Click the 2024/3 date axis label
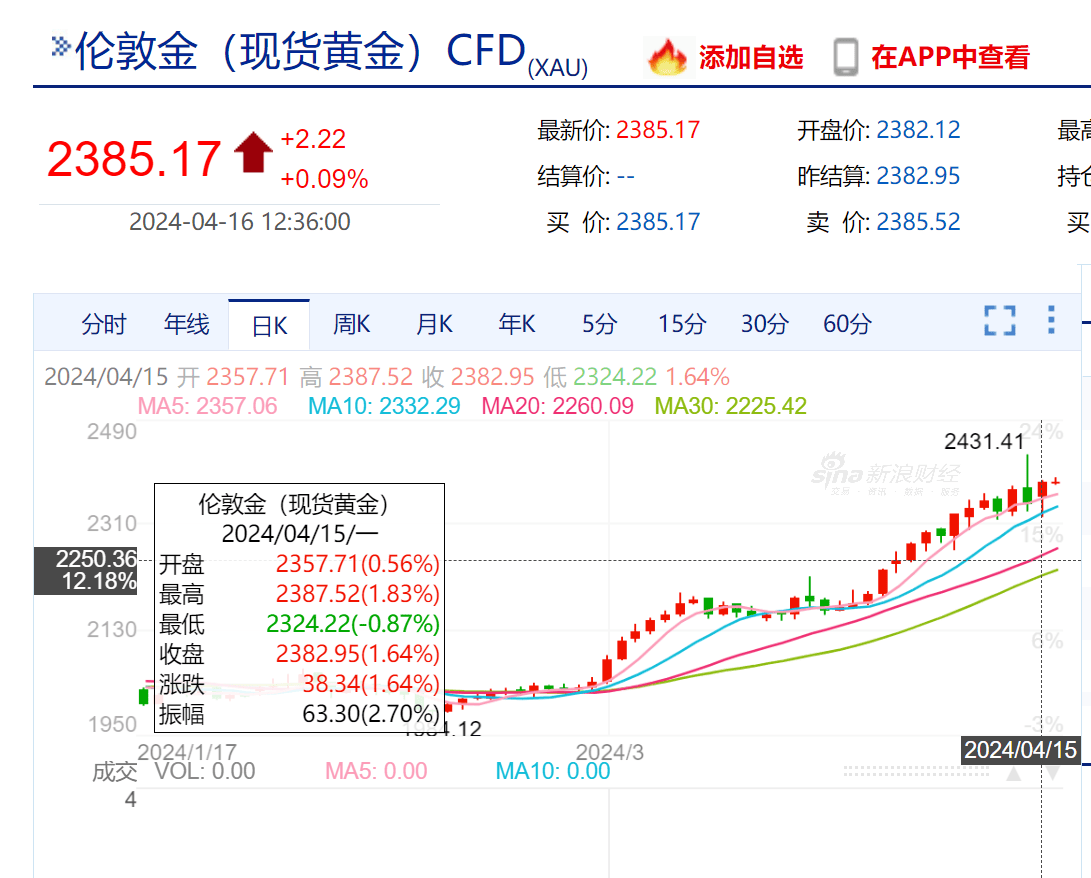Viewport: 1091px width, 878px height. (x=610, y=752)
